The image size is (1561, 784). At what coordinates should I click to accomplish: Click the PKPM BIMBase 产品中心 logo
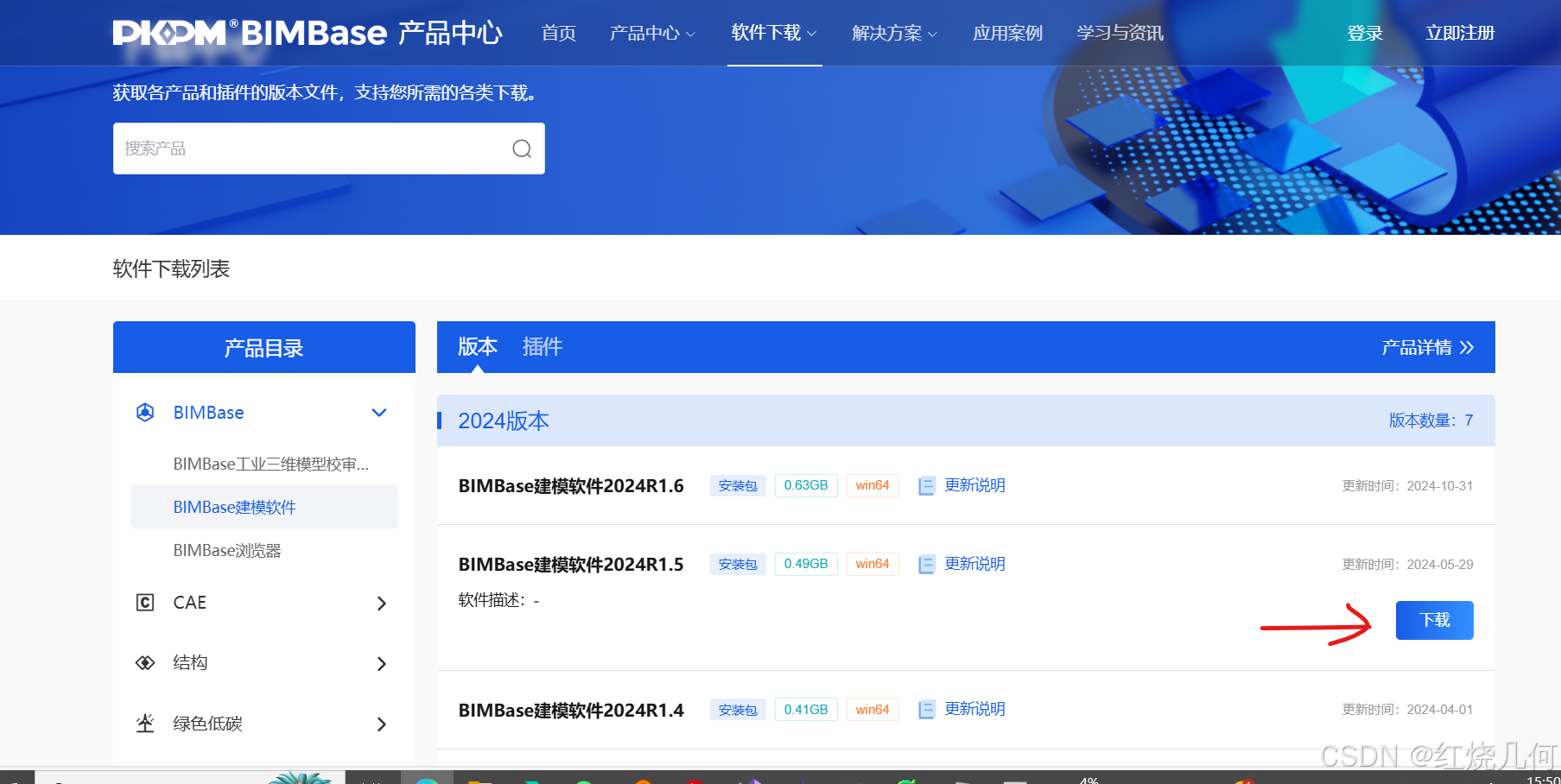(x=308, y=33)
